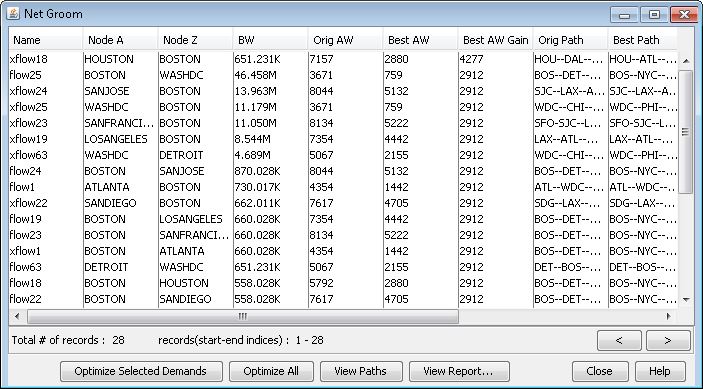This screenshot has width=703, height=389.
Task: Click SANJOSE in Node A column
Action: click(107, 91)
